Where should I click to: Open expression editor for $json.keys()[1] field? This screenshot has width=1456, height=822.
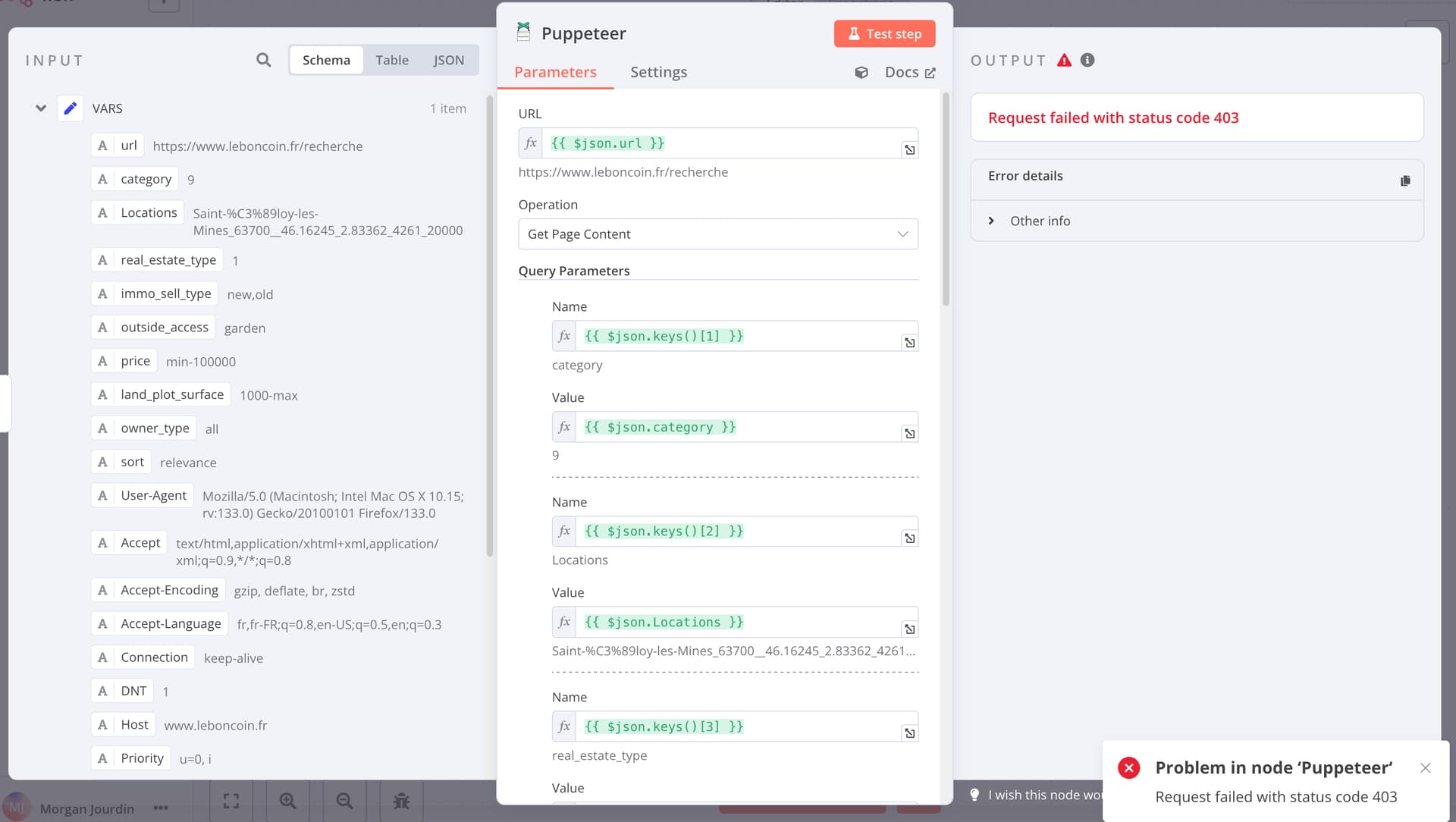(909, 343)
